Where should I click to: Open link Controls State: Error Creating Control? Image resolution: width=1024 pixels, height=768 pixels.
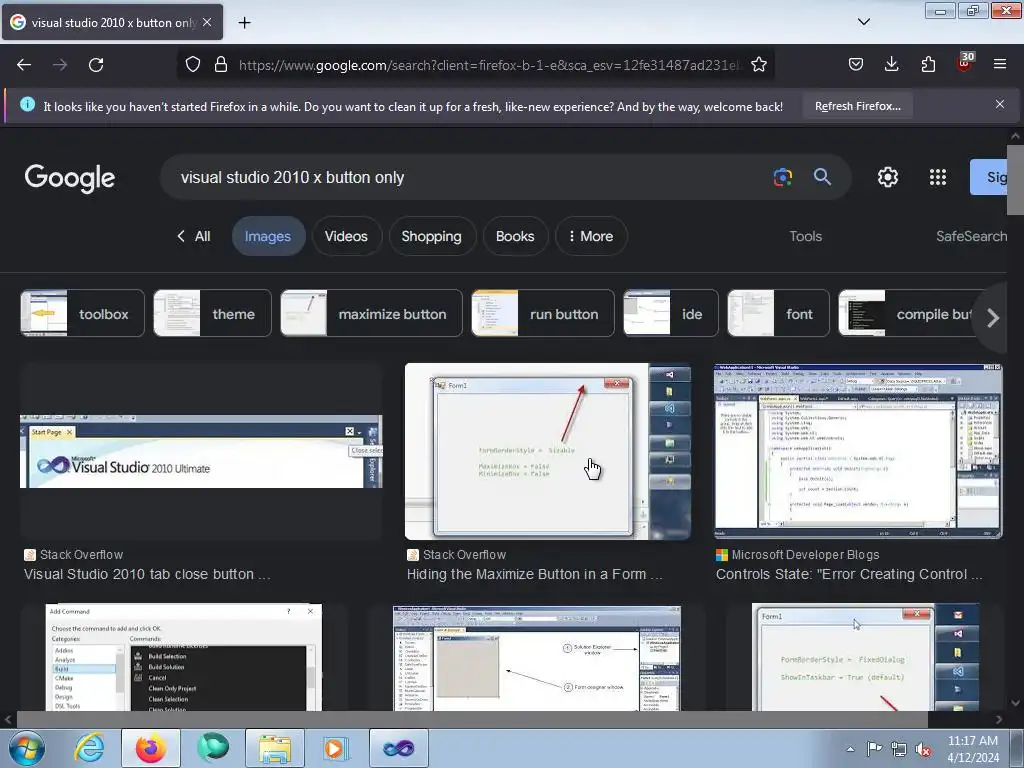(849, 574)
